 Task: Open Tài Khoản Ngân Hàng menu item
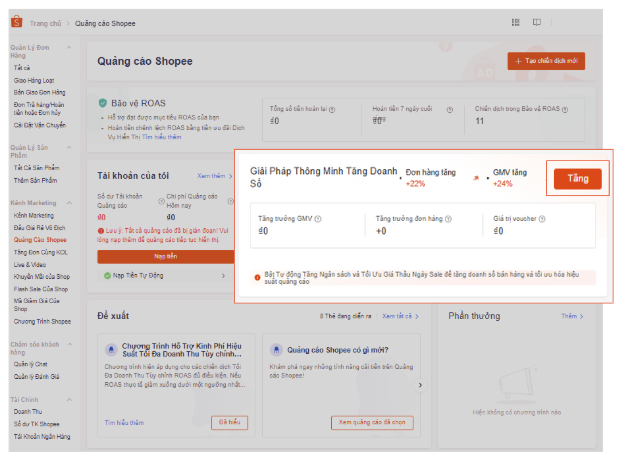42,436
